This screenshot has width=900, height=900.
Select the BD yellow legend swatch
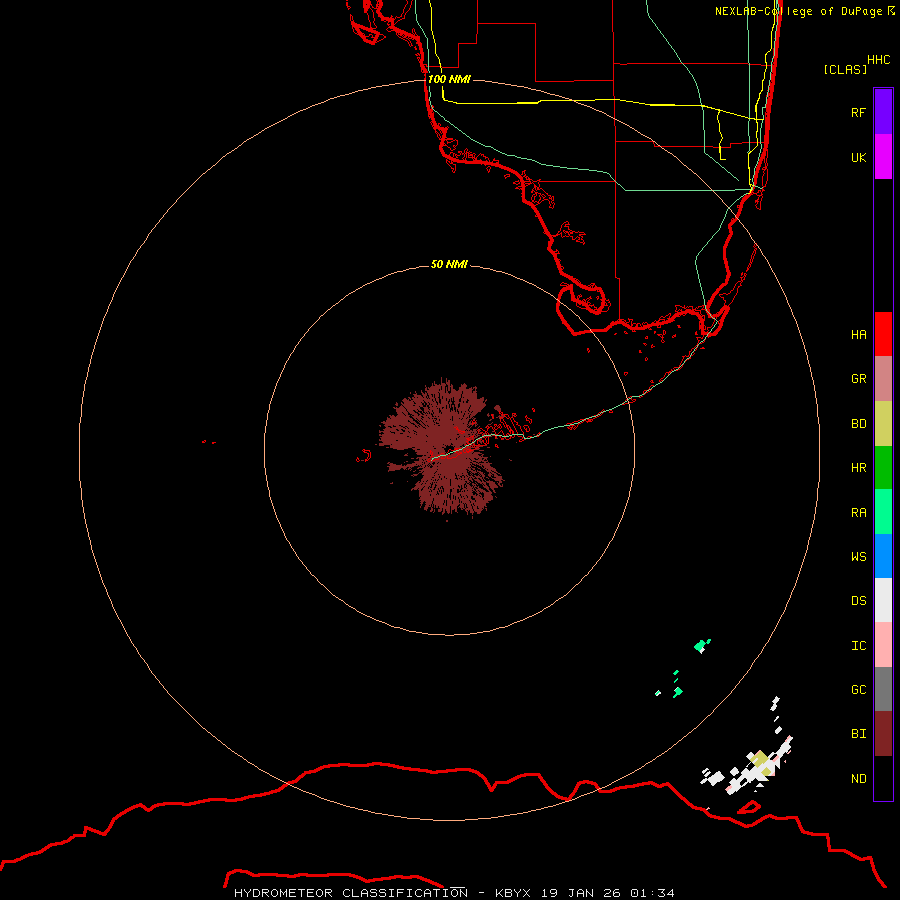(883, 424)
